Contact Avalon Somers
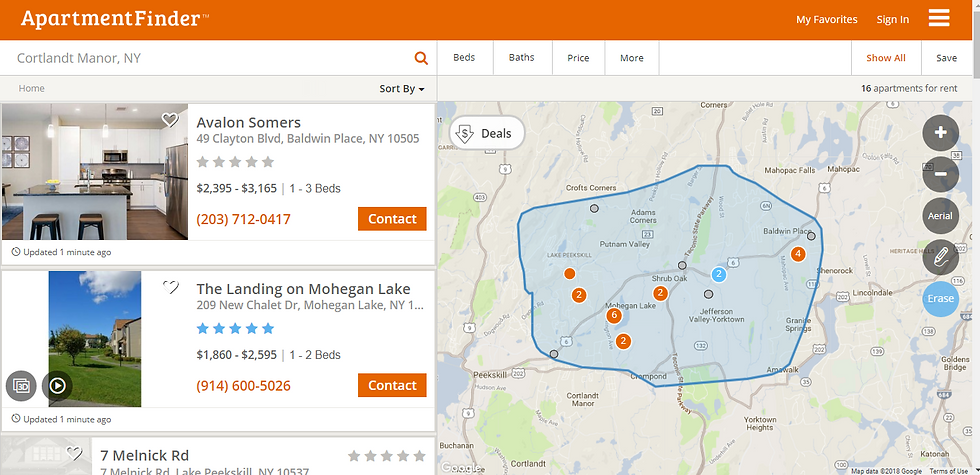This screenshot has height=475, width=980. [x=392, y=219]
